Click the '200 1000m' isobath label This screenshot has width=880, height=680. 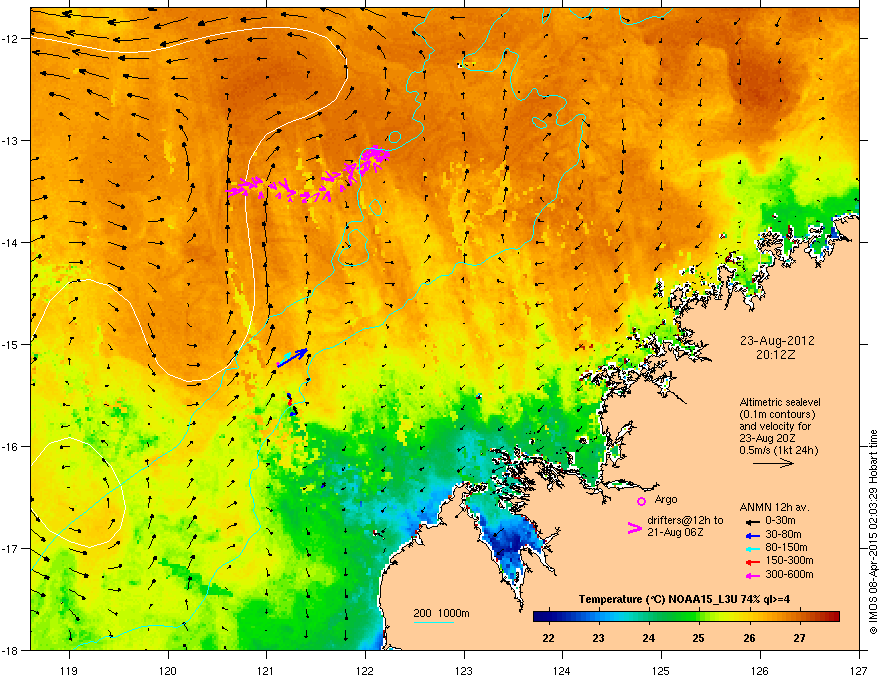pyautogui.click(x=441, y=613)
